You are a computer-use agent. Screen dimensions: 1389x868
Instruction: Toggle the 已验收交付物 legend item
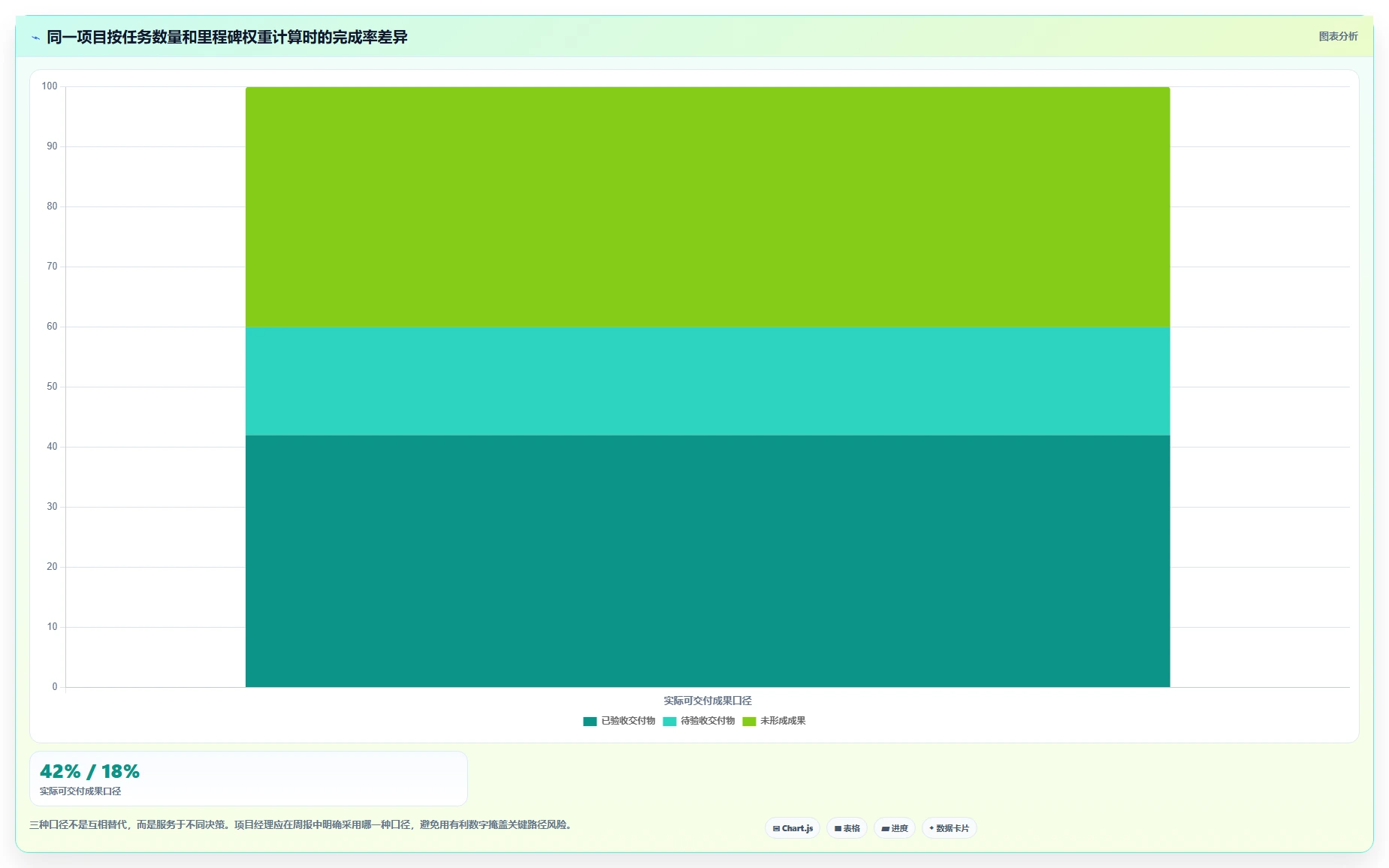coord(619,721)
